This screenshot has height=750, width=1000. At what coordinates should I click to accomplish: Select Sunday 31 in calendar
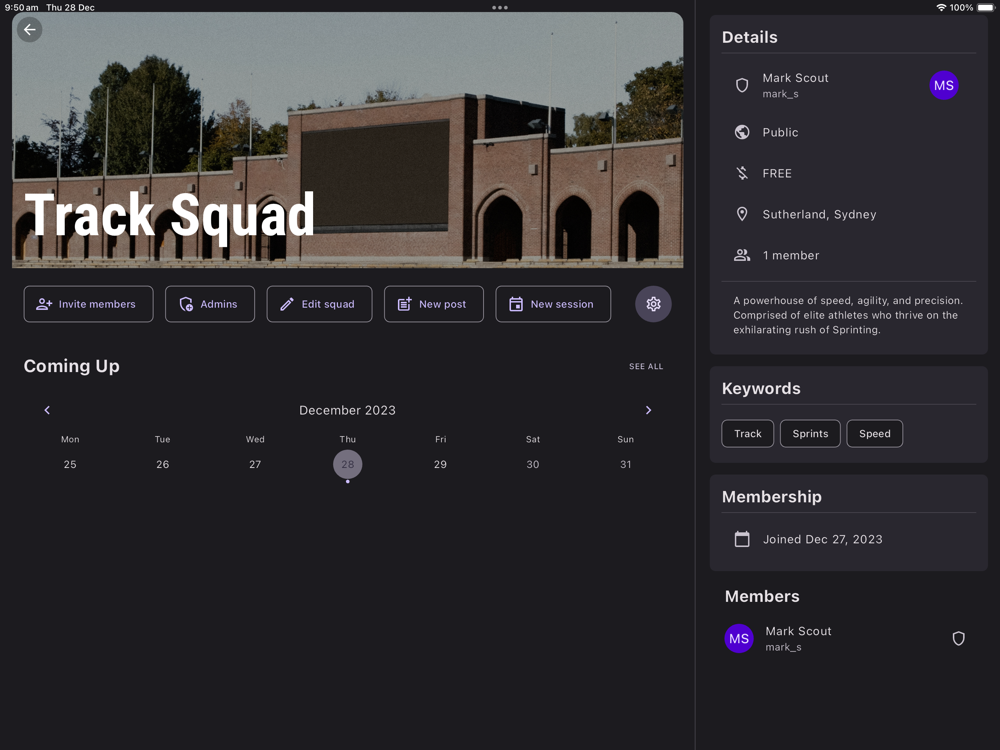[x=626, y=464]
